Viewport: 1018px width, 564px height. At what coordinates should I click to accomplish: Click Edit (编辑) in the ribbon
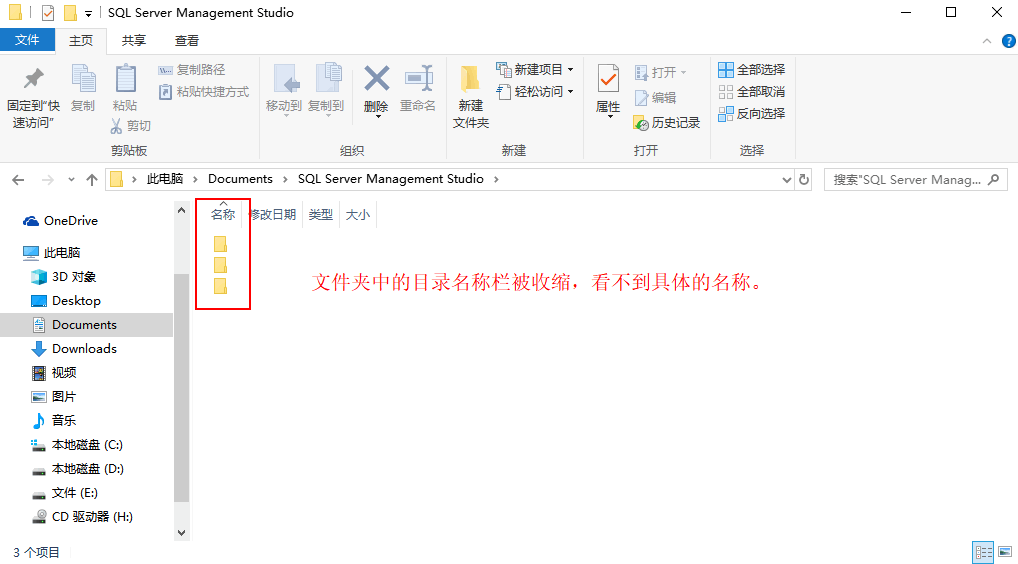click(655, 97)
